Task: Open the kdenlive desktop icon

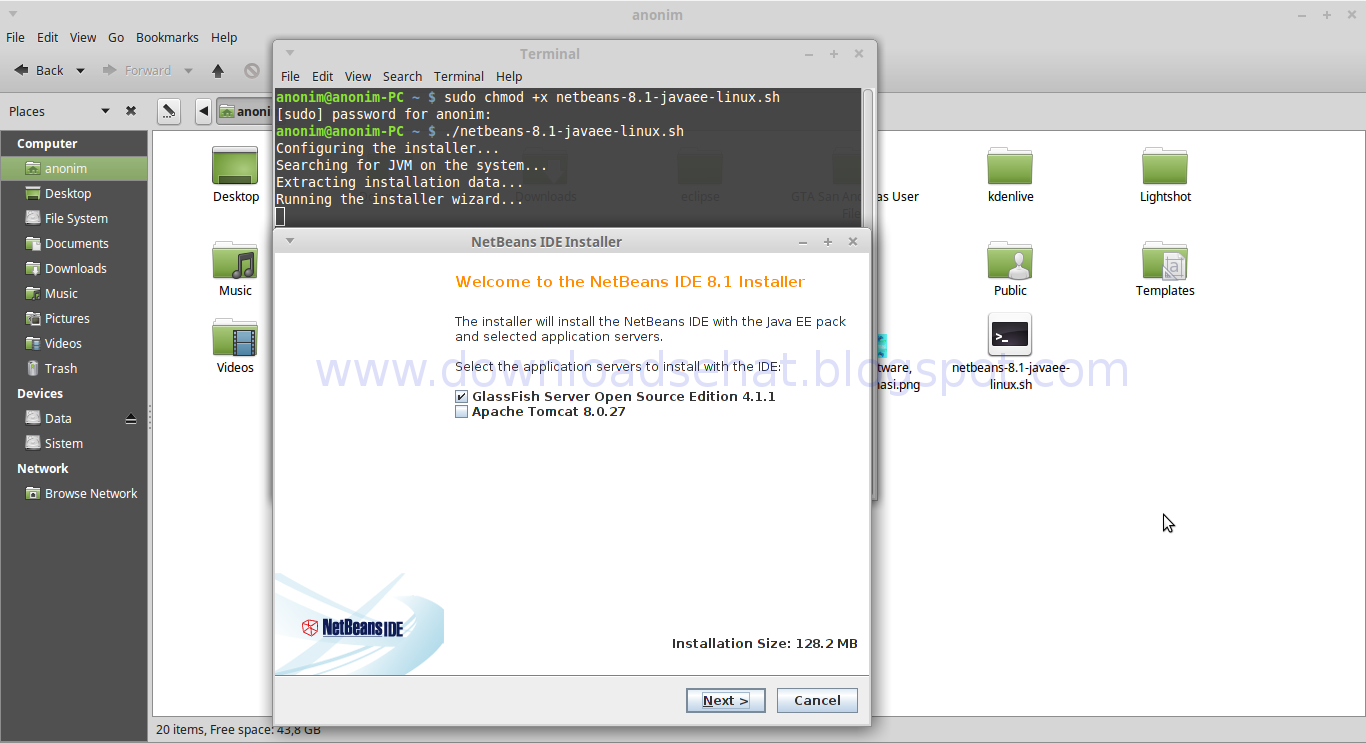Action: pyautogui.click(x=1010, y=170)
